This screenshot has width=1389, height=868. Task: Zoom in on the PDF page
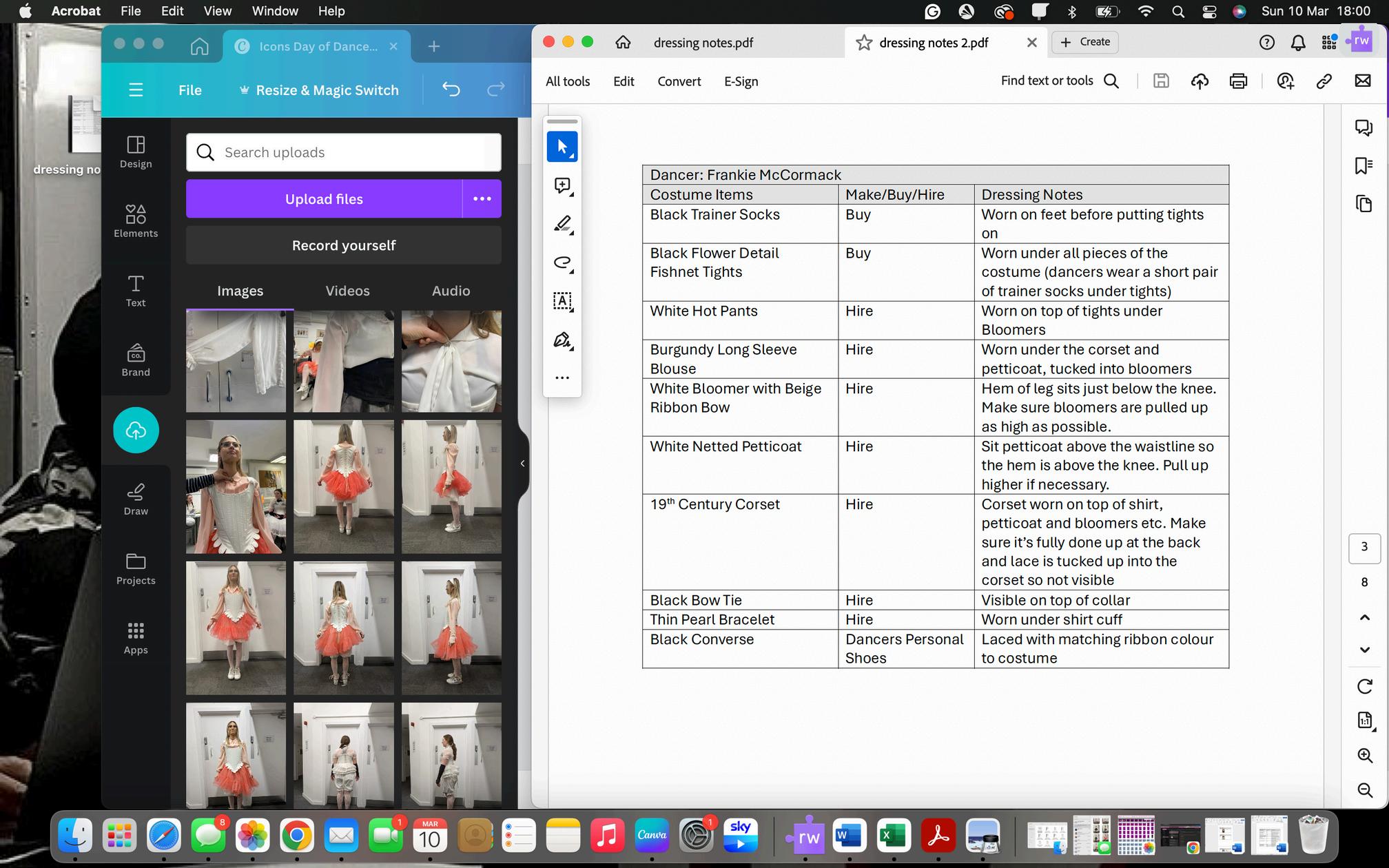point(1364,755)
